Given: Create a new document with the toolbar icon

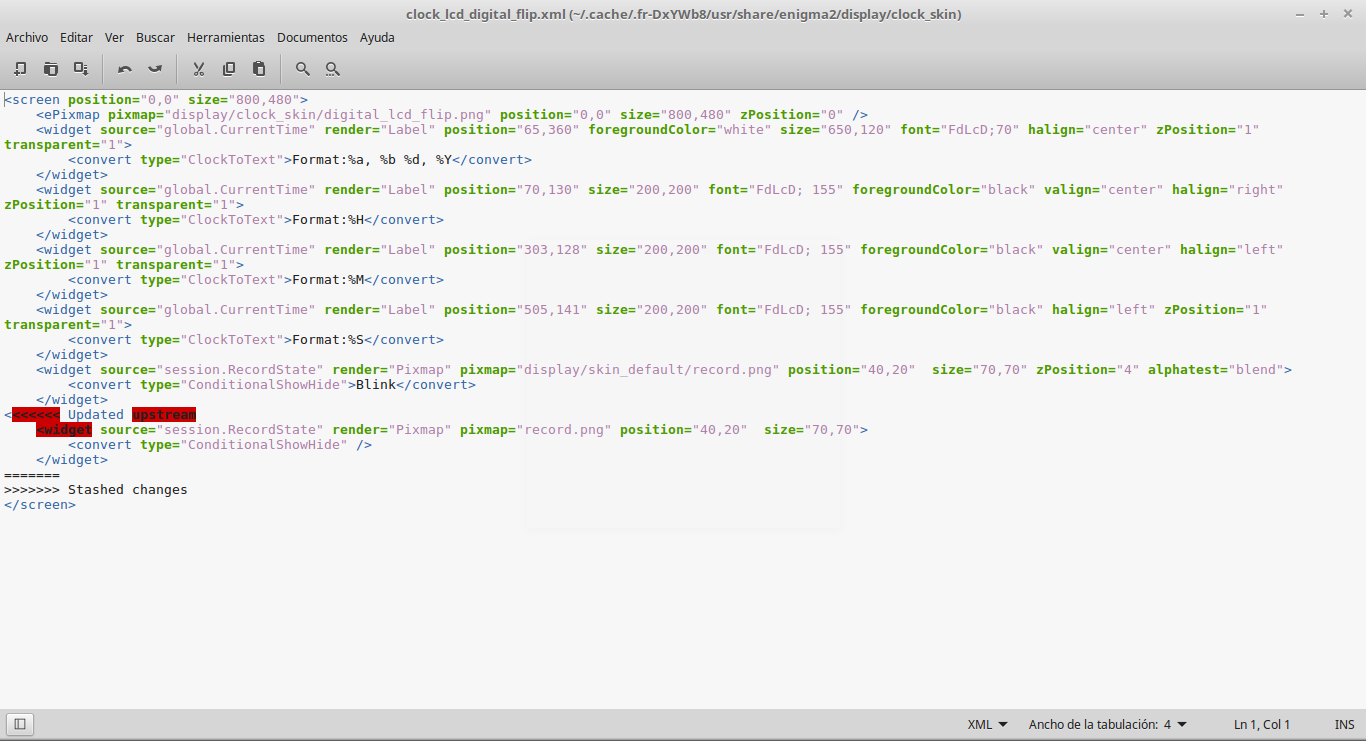Looking at the screenshot, I should coord(20,69).
